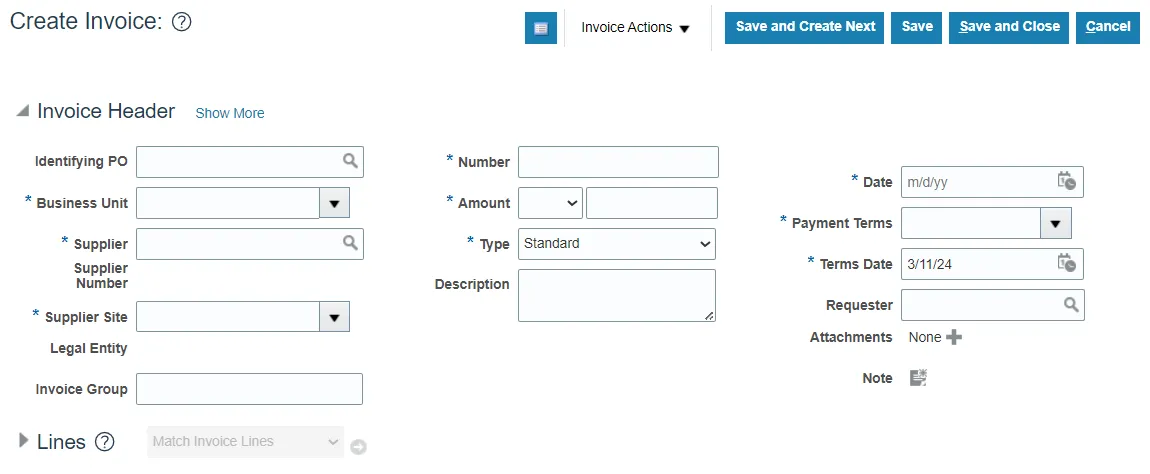Open the Date calendar picker icon
Screen dimensions: 1150x474
[1067, 181]
